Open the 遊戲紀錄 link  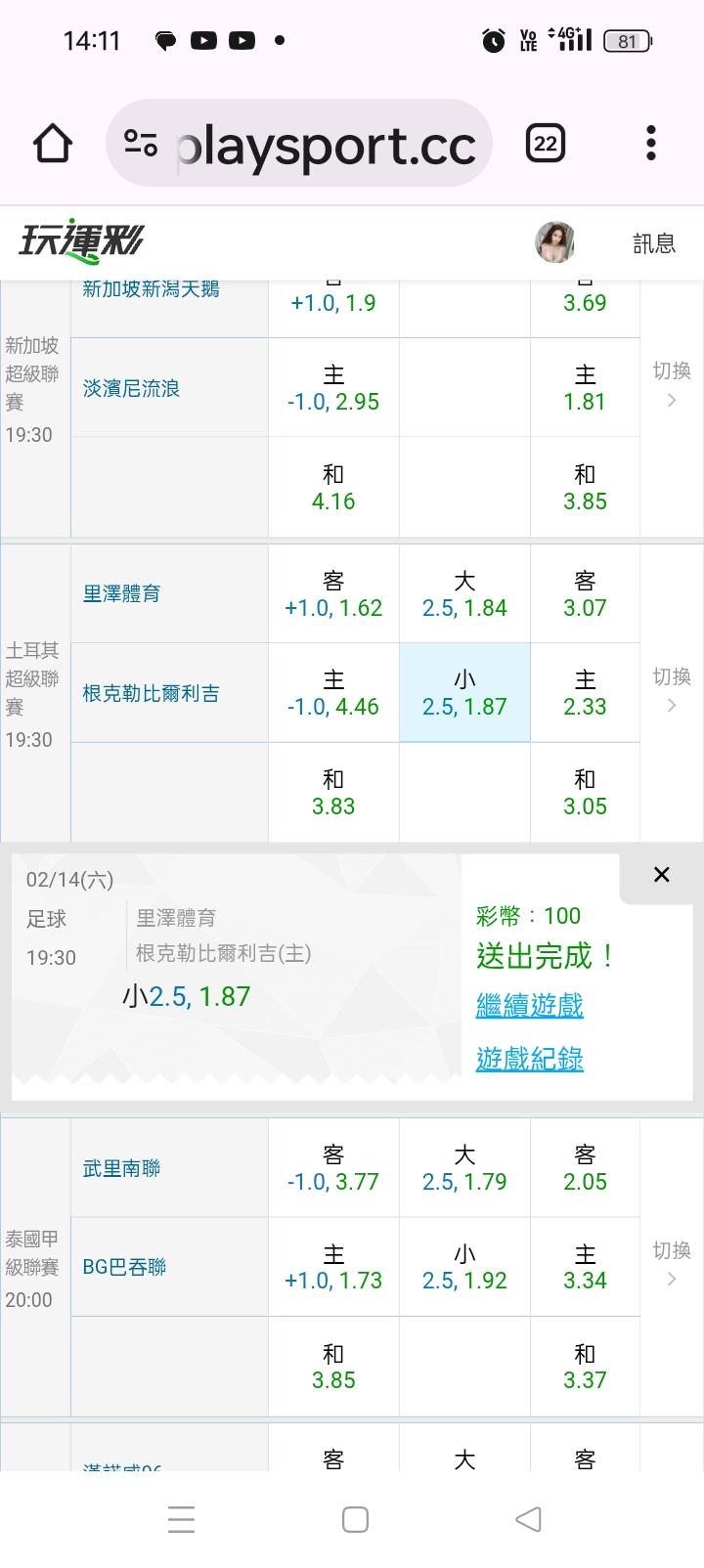pos(529,1059)
